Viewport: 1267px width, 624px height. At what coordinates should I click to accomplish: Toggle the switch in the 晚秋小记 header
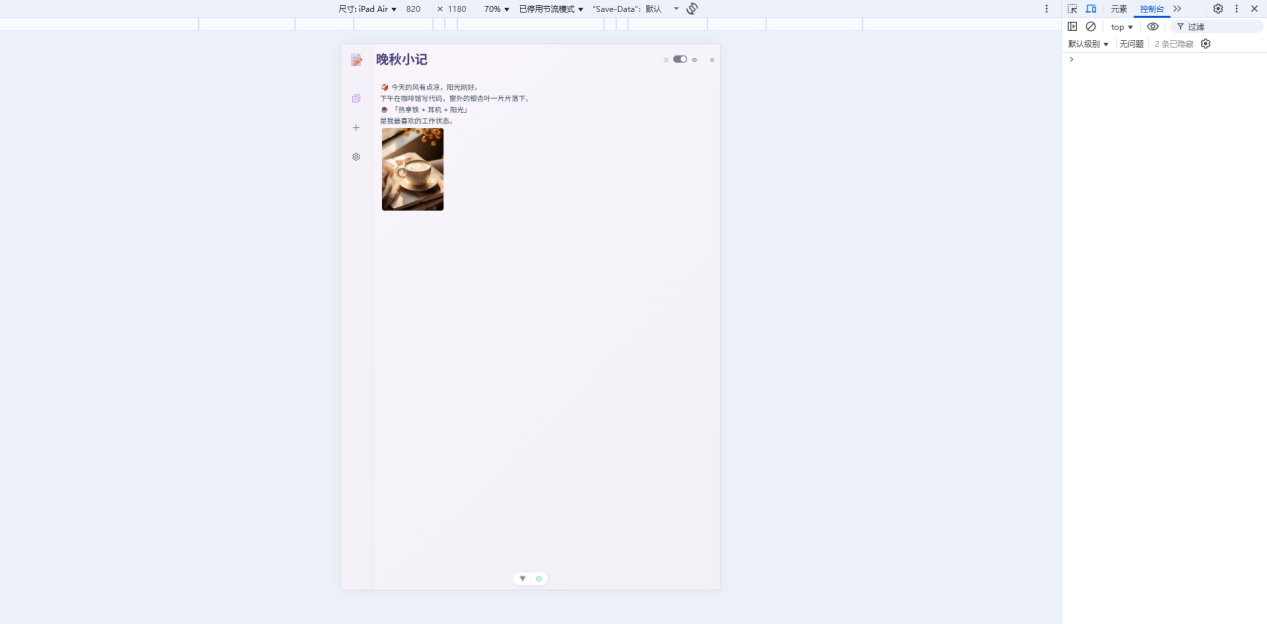point(681,59)
